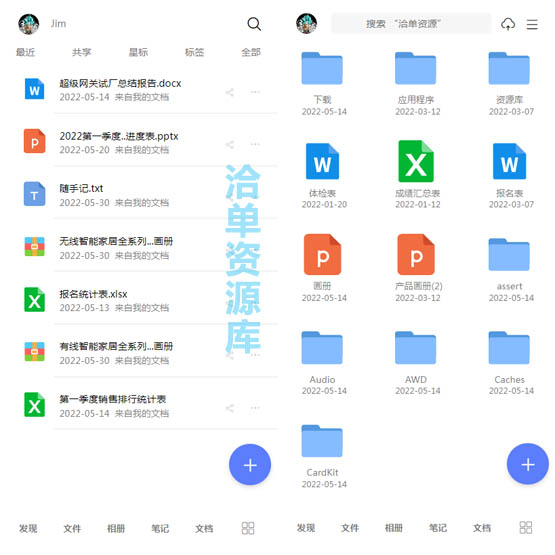Tap the username Jim
Image resolution: width=555 pixels, height=555 pixels.
pos(58,24)
